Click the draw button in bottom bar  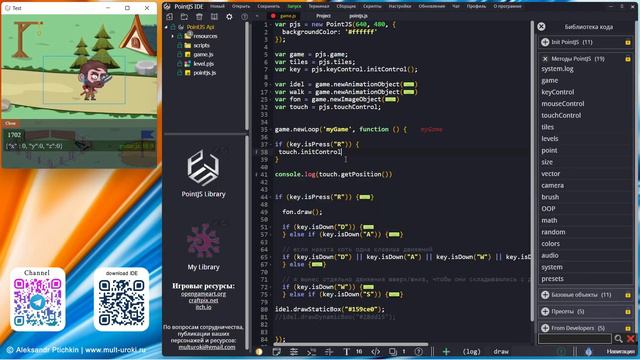(x=501, y=351)
